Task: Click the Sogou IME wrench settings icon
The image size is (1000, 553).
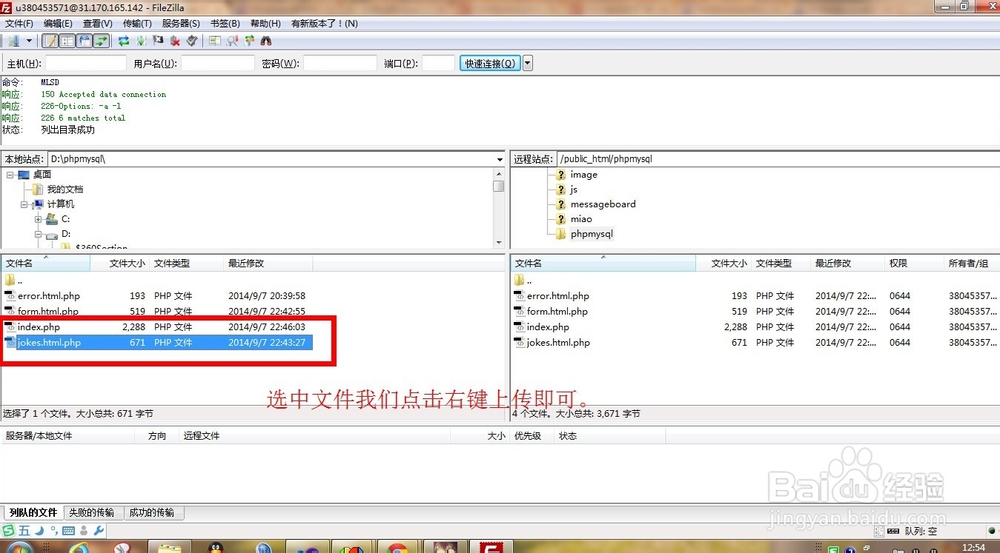Action: (98, 531)
